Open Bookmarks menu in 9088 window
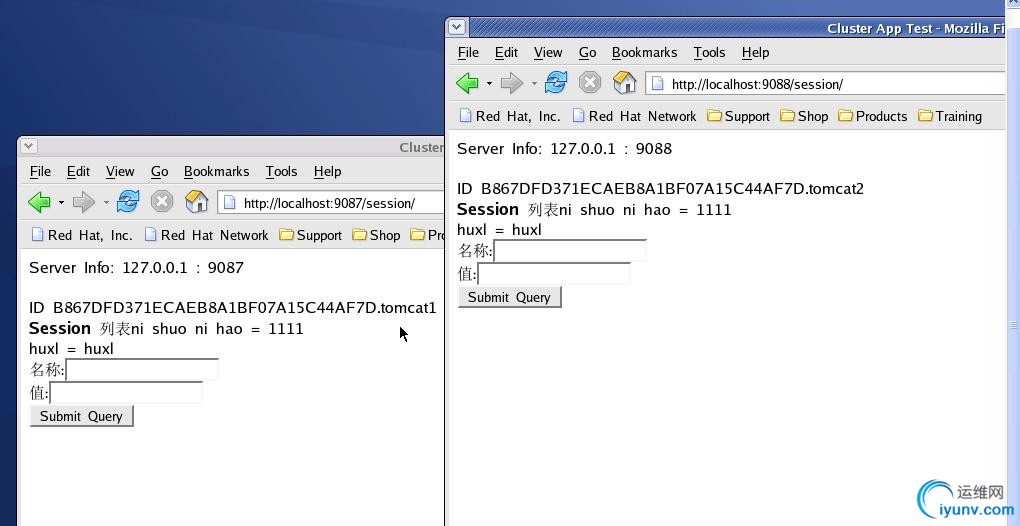The image size is (1020, 526). (645, 53)
